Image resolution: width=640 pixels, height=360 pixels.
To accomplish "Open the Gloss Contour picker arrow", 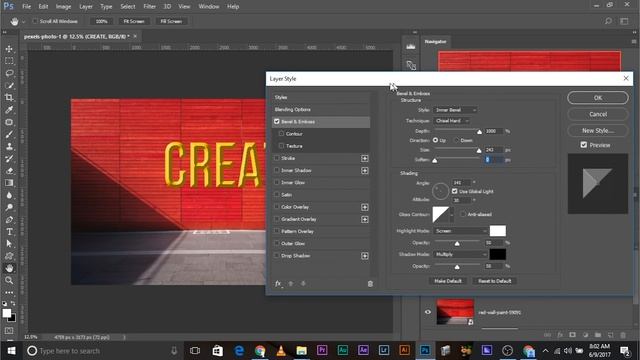I will 451,214.
